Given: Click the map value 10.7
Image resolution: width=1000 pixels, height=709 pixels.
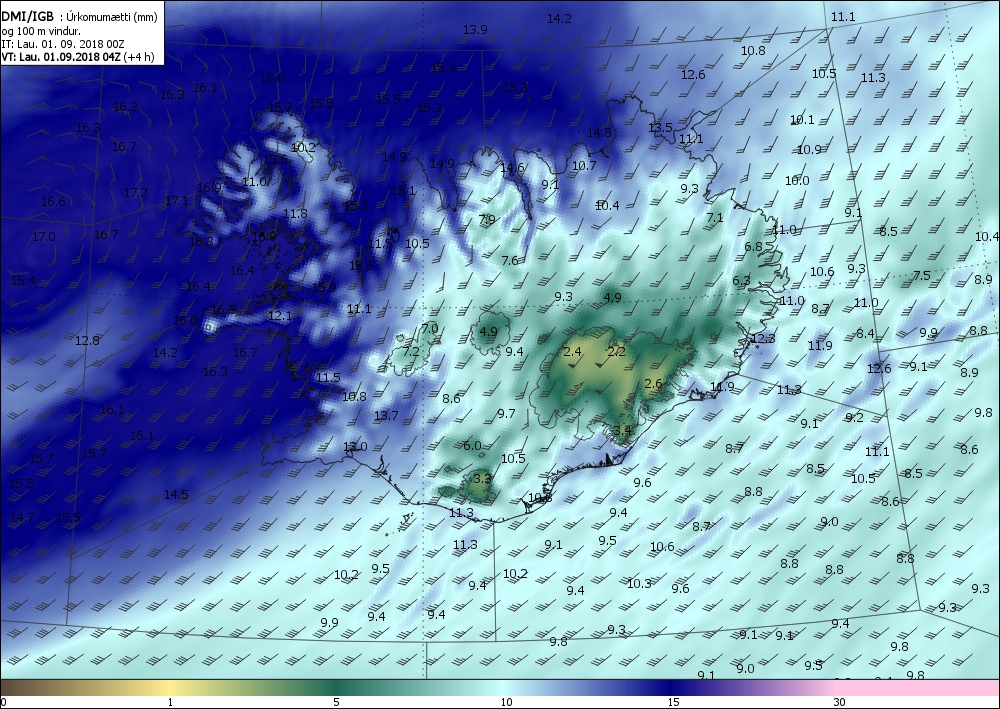Looking at the screenshot, I should (x=584, y=166).
